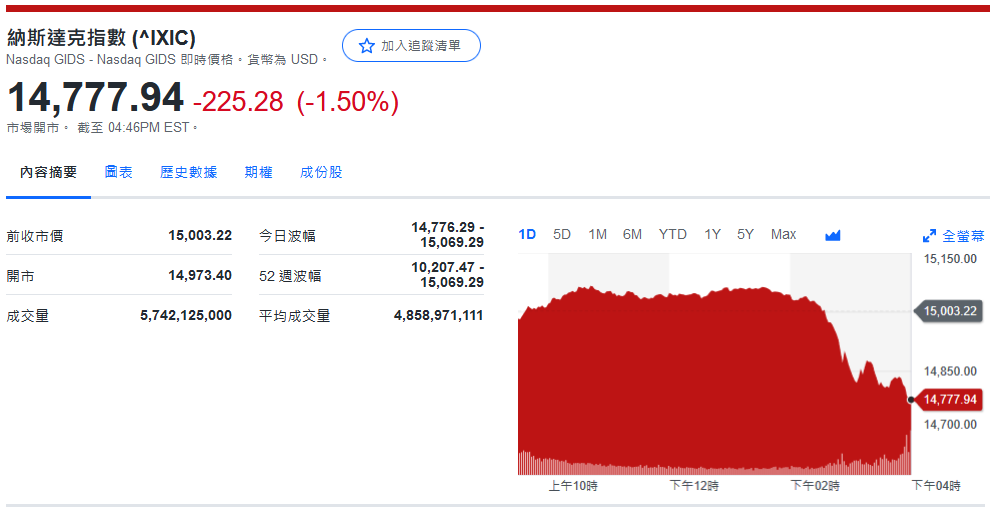Open the 成份股 tab
Viewport: 990px width, 513px height.
[321, 172]
